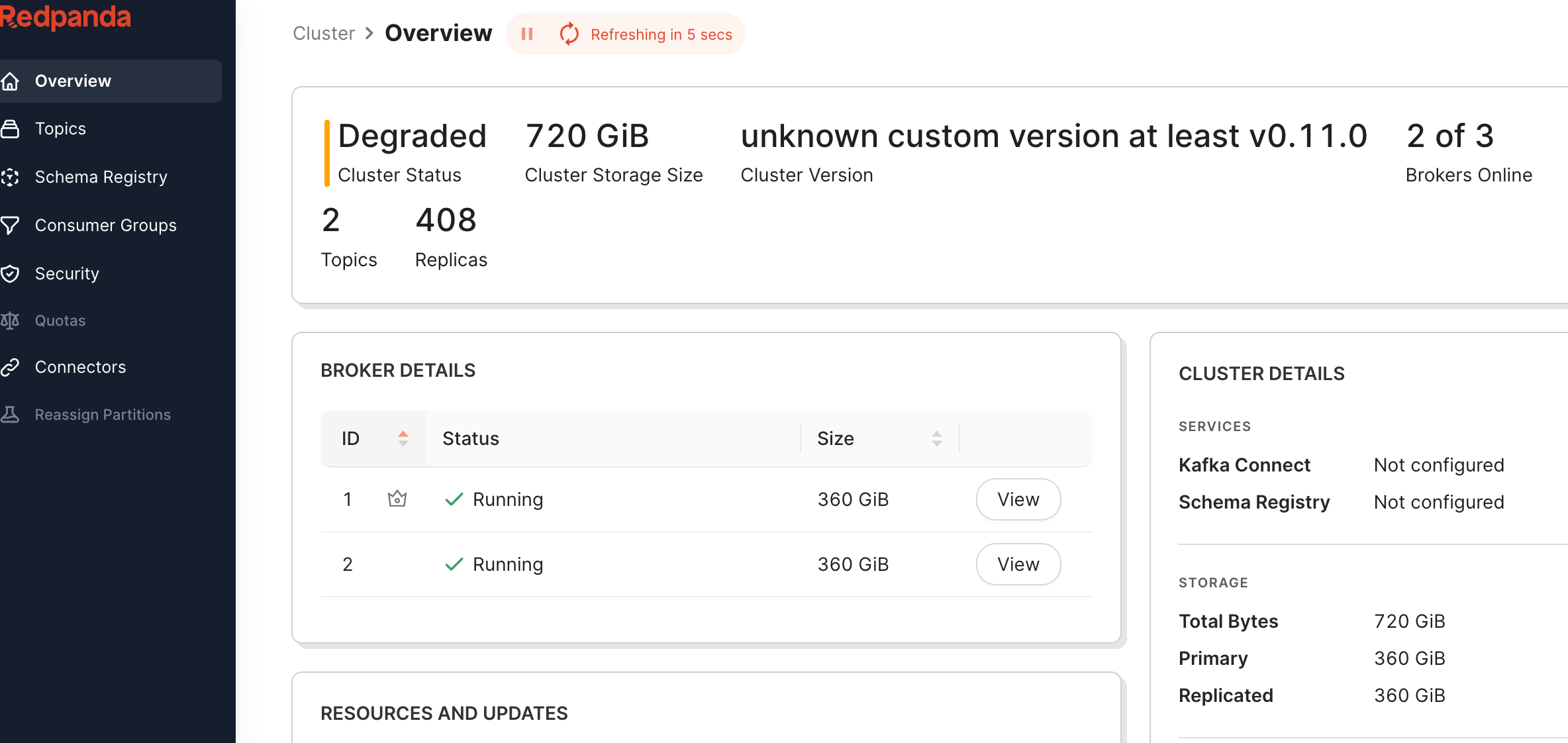Open Quotas using the scales icon
1568x743 pixels.
[11, 321]
